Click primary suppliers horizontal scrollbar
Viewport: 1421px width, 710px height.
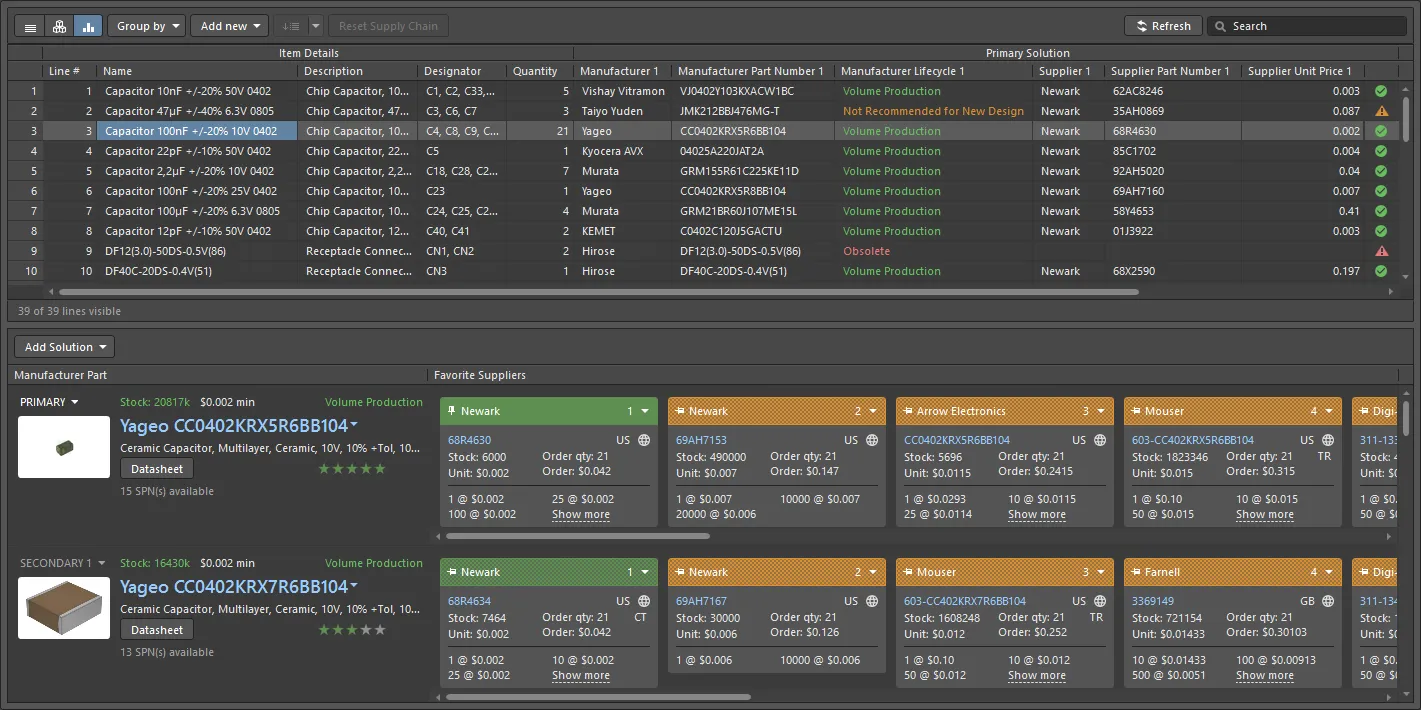point(578,536)
